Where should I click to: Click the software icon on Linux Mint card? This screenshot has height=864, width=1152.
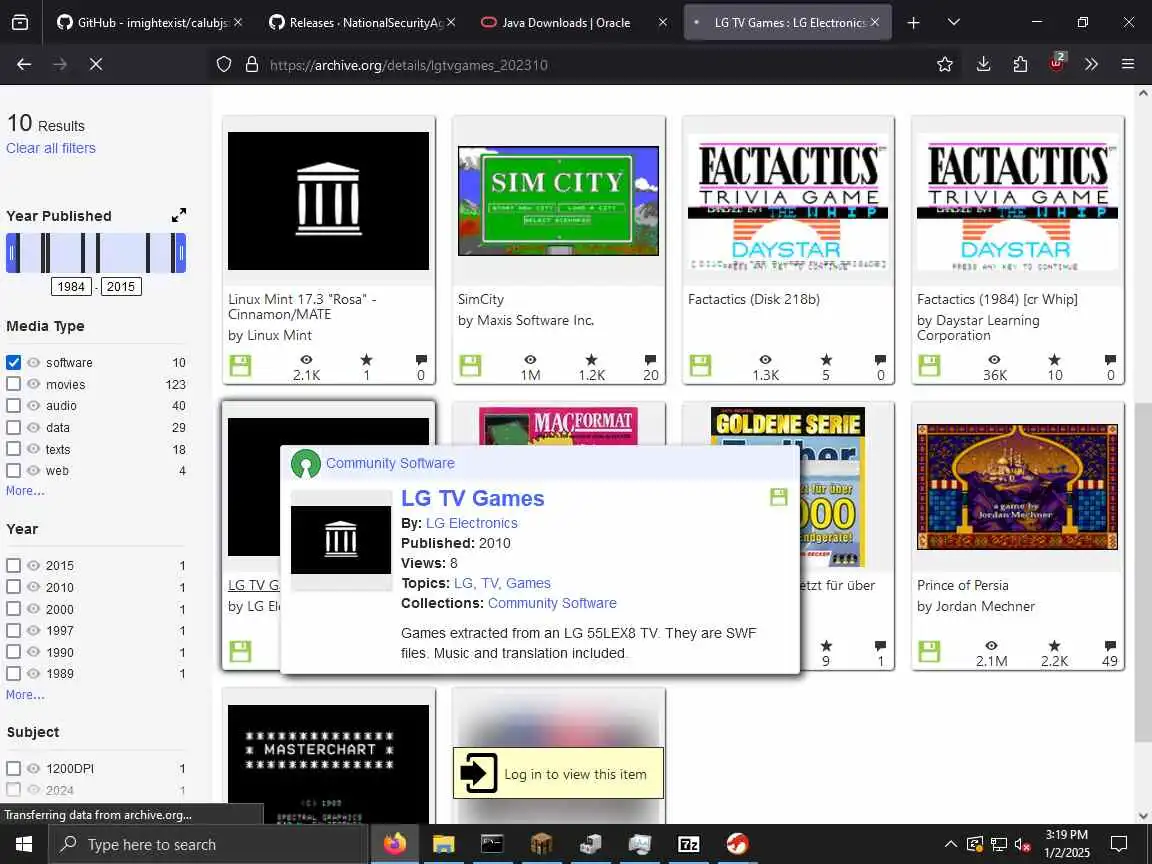click(x=240, y=365)
